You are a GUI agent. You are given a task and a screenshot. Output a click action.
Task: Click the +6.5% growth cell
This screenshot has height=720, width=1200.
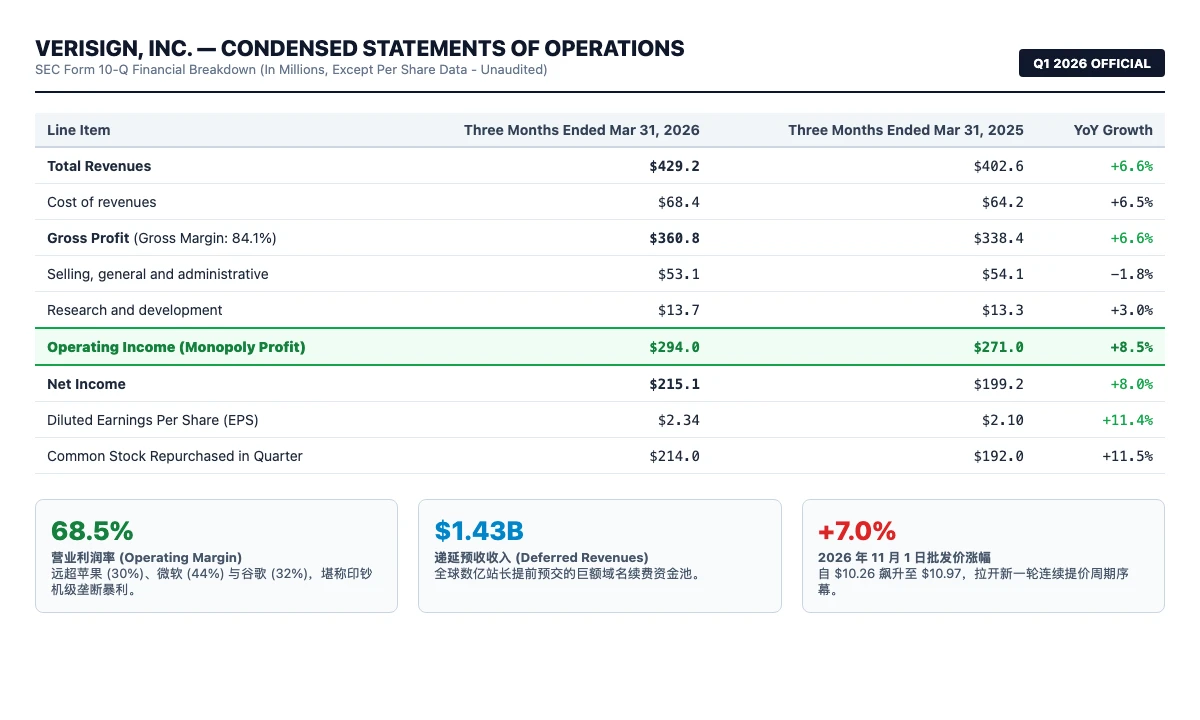coord(1131,202)
